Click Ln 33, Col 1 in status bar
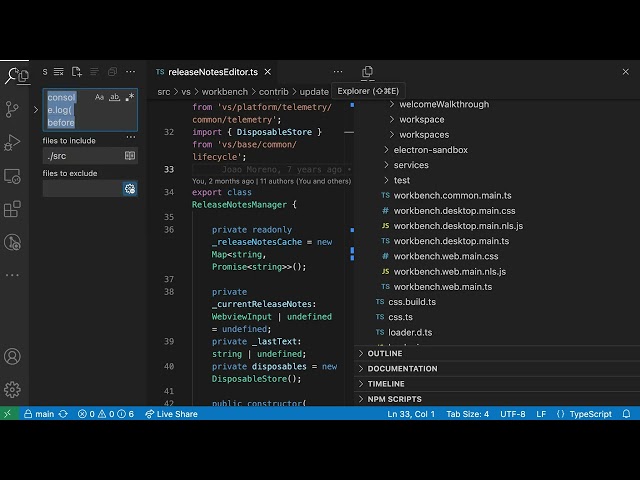The image size is (640, 480). point(411,414)
